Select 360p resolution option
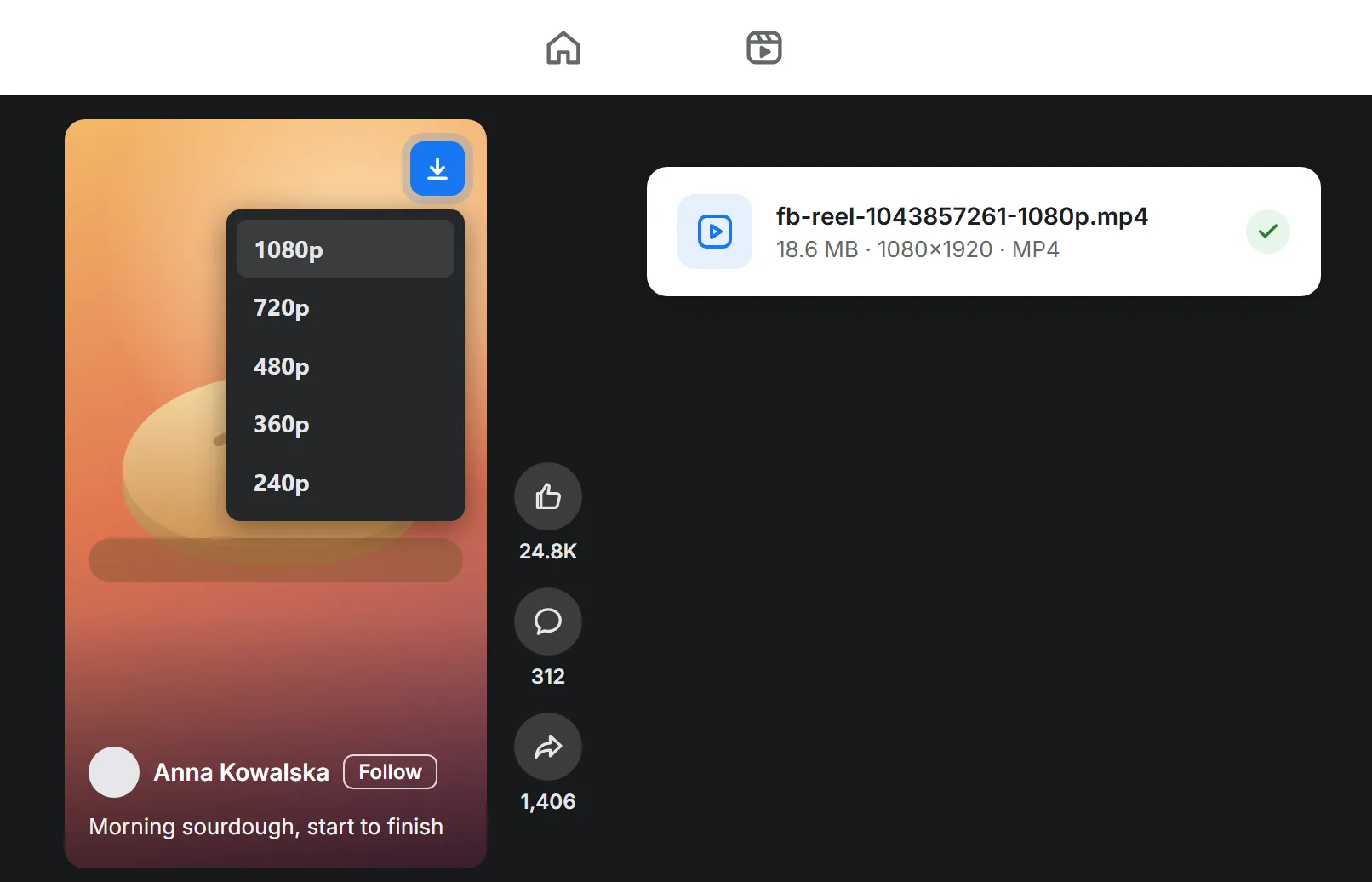 pos(346,424)
